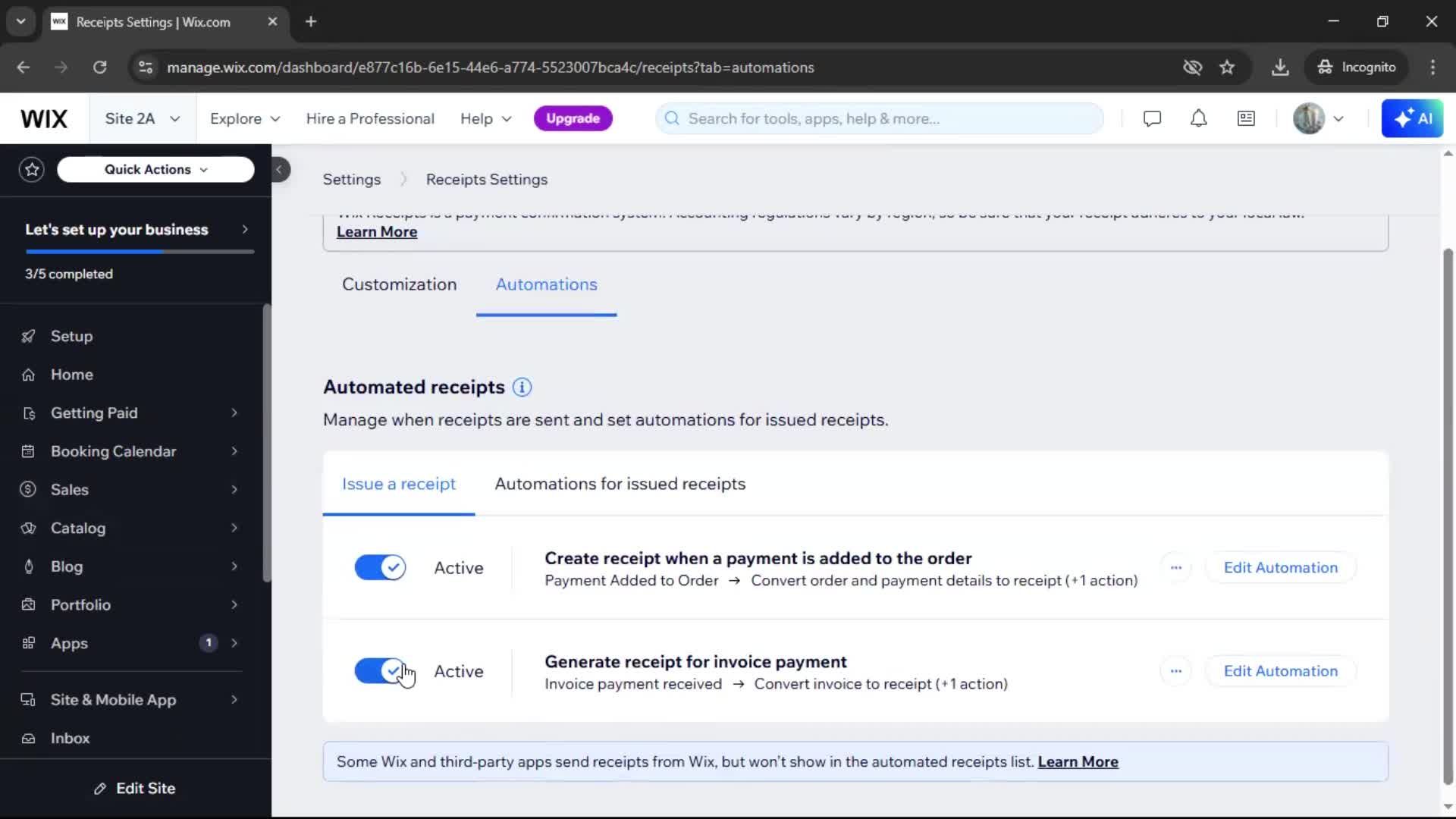Select the Issue a receipt tab
This screenshot has width=1456, height=819.
[x=399, y=484]
